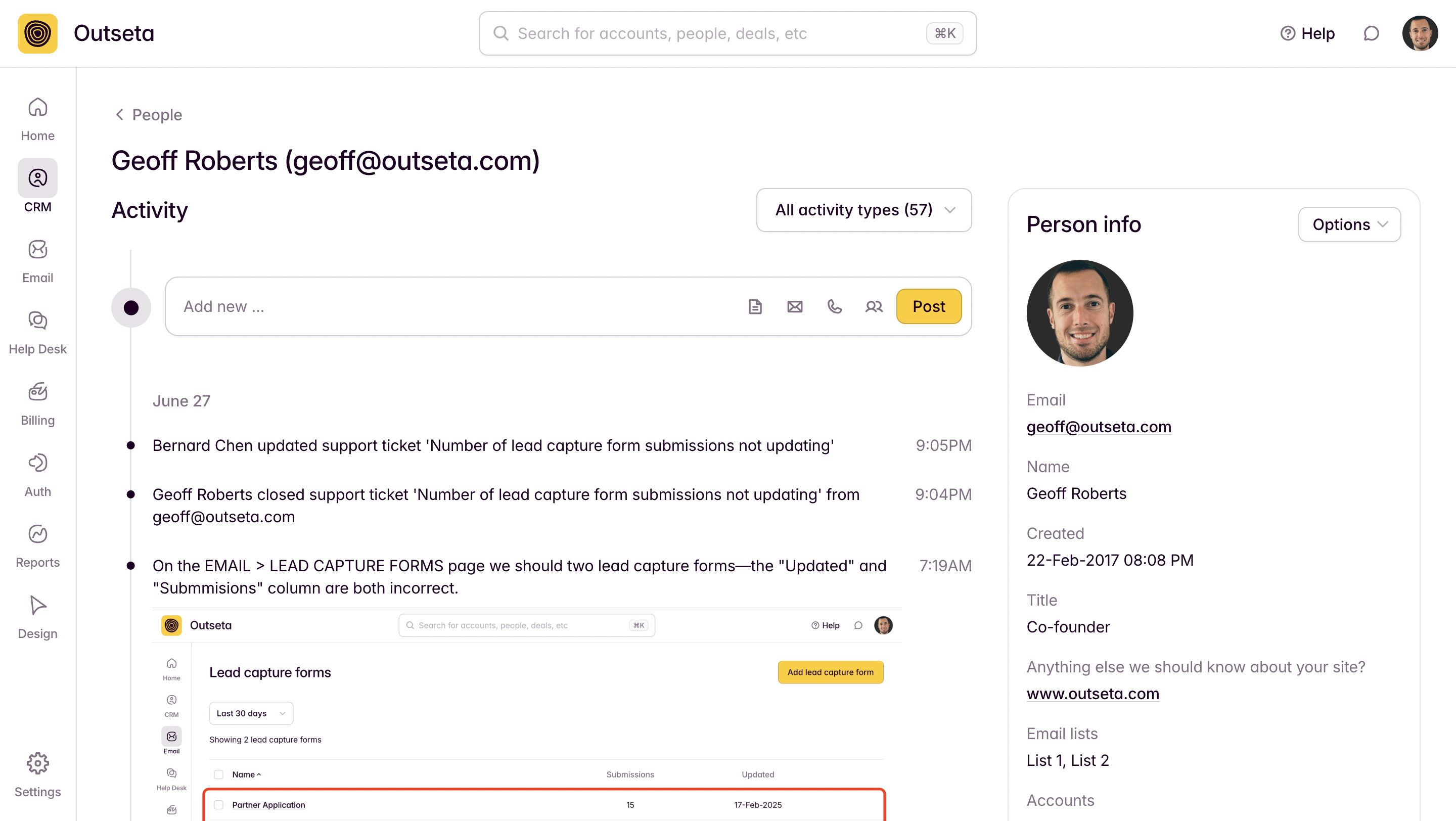Click the email envelope icon in composer
Screen dimensions: 1456x821
pos(795,306)
